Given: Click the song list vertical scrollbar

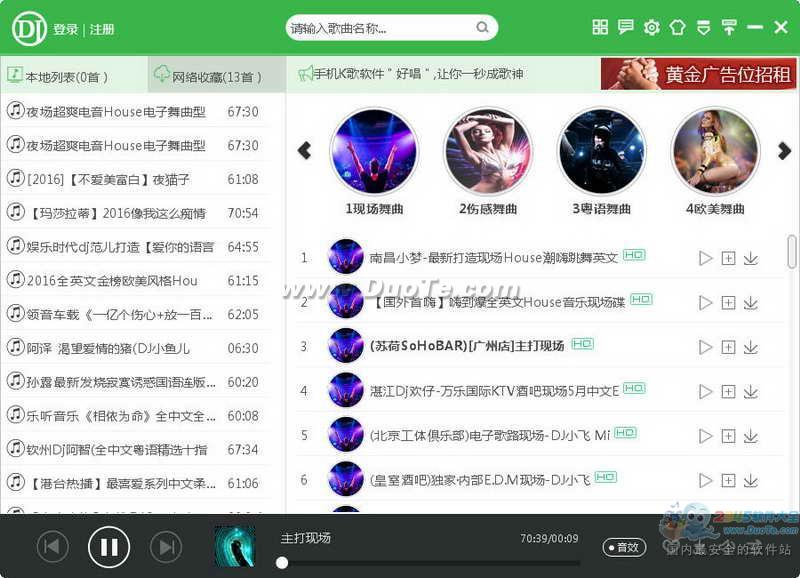Looking at the screenshot, I should 792,252.
